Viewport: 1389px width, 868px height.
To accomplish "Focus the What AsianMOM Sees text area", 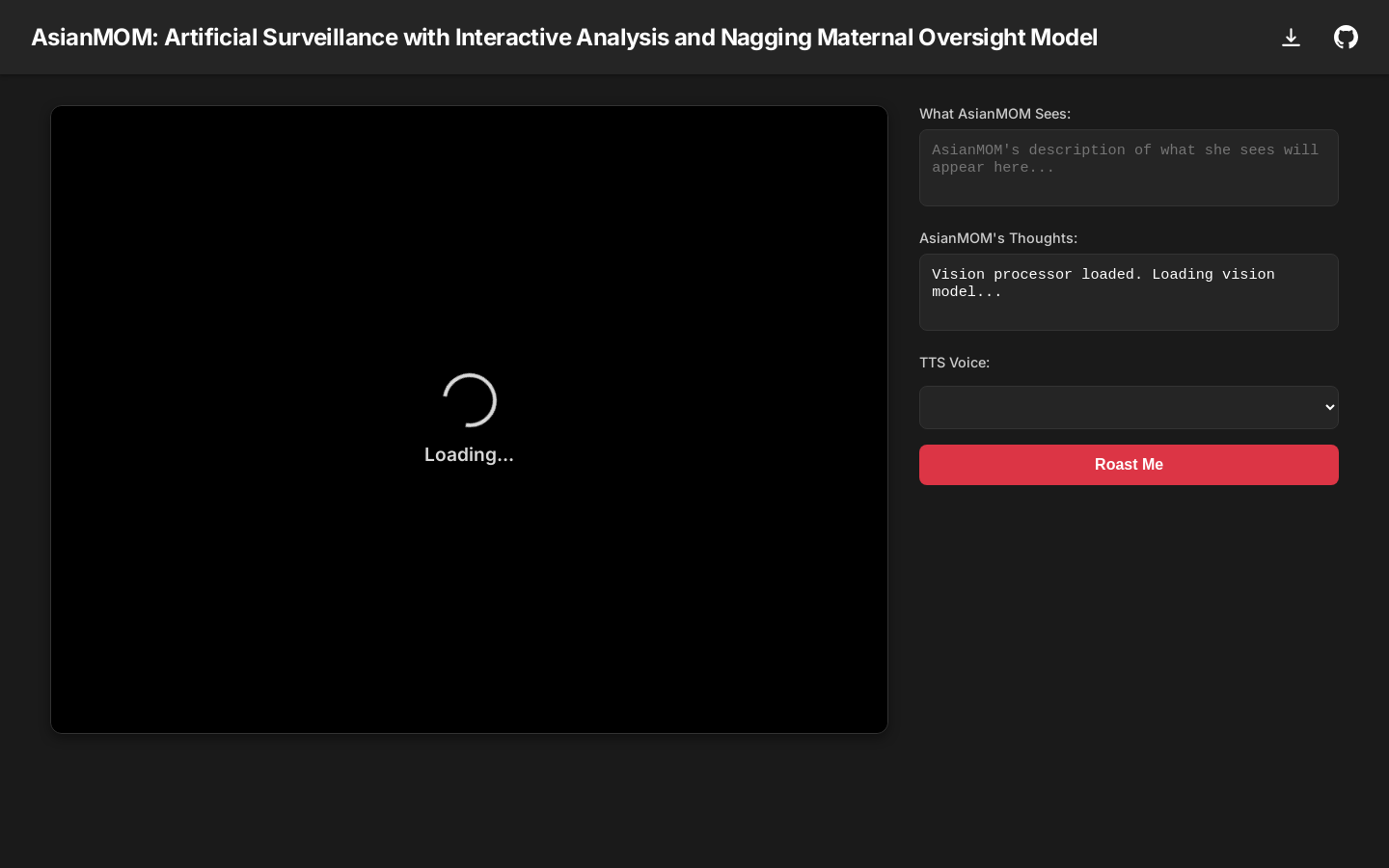I will 1129,168.
